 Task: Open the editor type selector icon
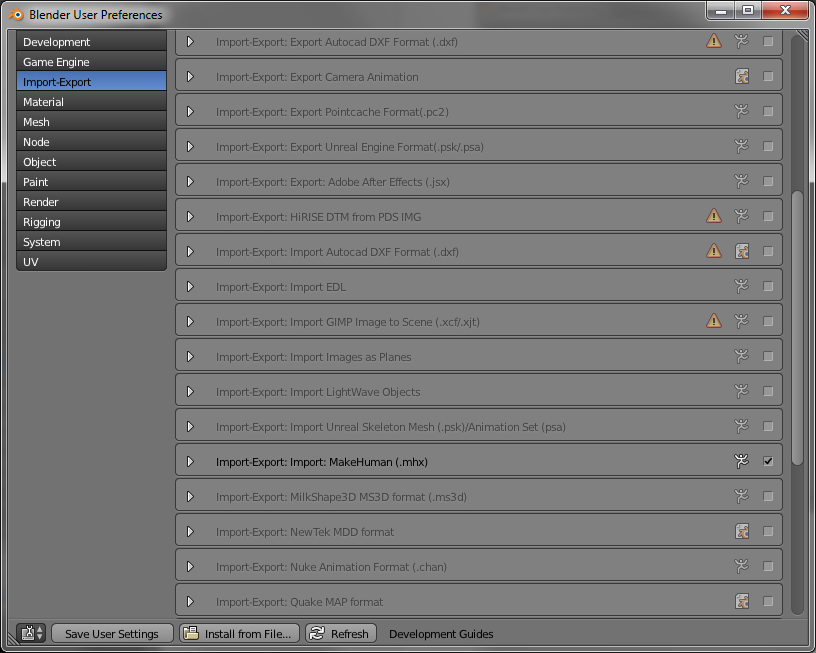(32, 633)
